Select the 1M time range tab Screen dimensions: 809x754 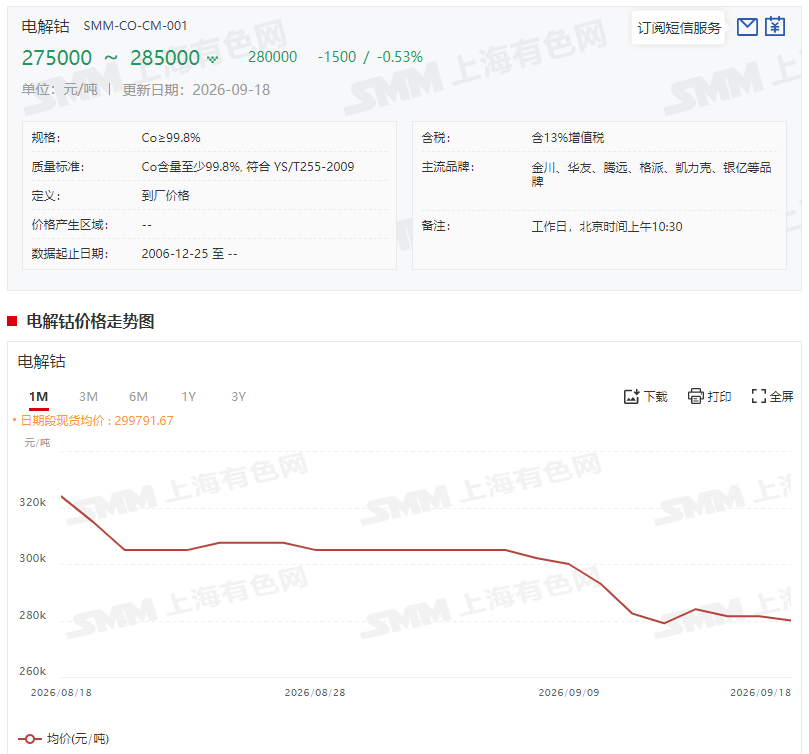(x=39, y=397)
